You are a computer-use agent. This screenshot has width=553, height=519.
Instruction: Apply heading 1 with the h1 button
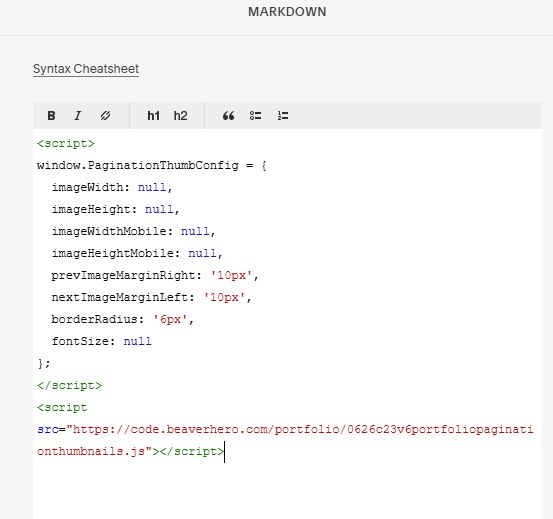pos(153,116)
